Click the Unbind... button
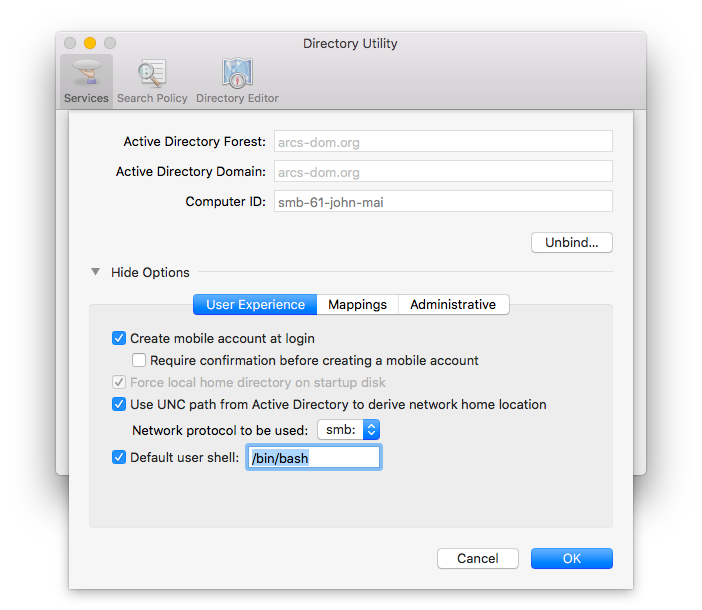Viewport: 702px width, 610px height. point(572,243)
